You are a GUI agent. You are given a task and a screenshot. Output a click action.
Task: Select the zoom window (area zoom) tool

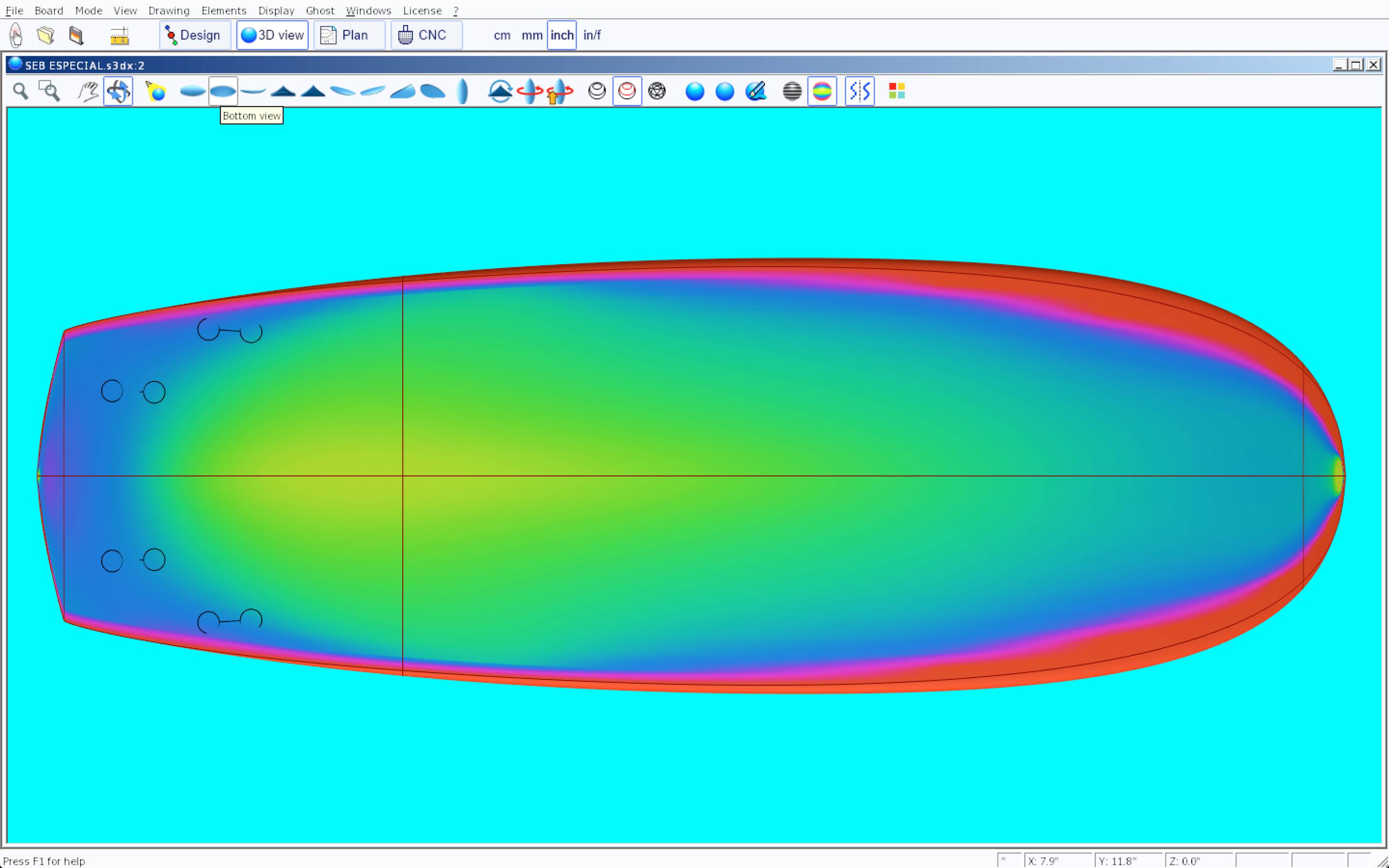click(x=49, y=91)
